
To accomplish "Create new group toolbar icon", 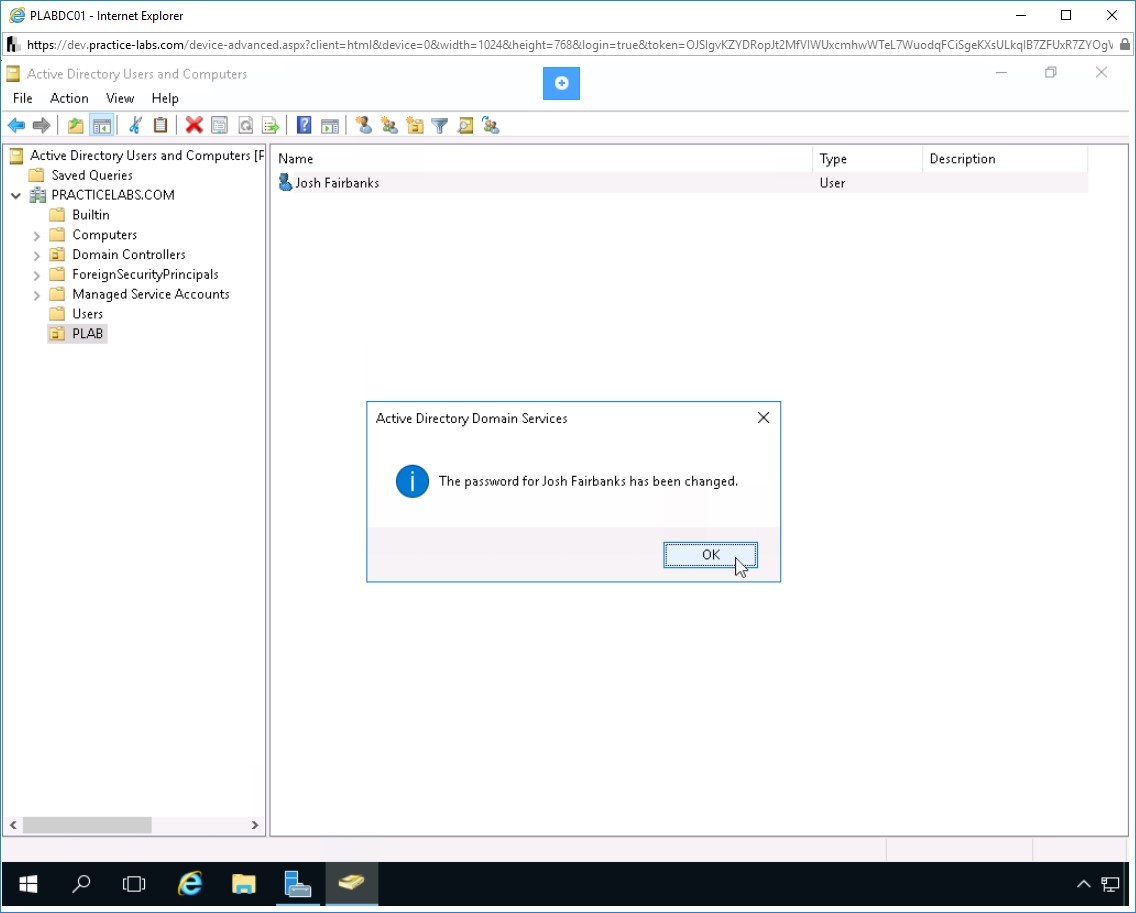I will pos(390,125).
